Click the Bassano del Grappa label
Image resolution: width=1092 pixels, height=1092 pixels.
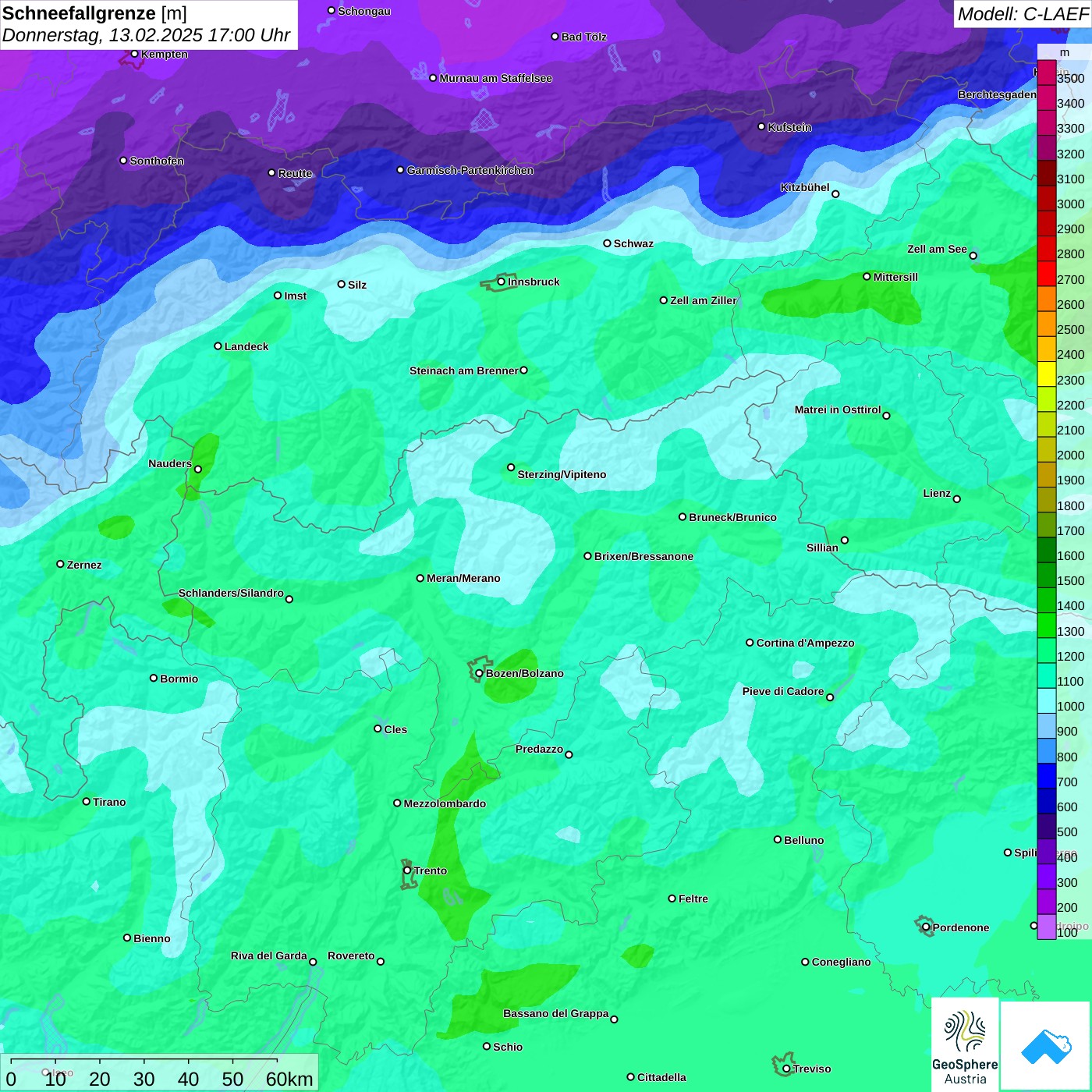[x=556, y=1013]
